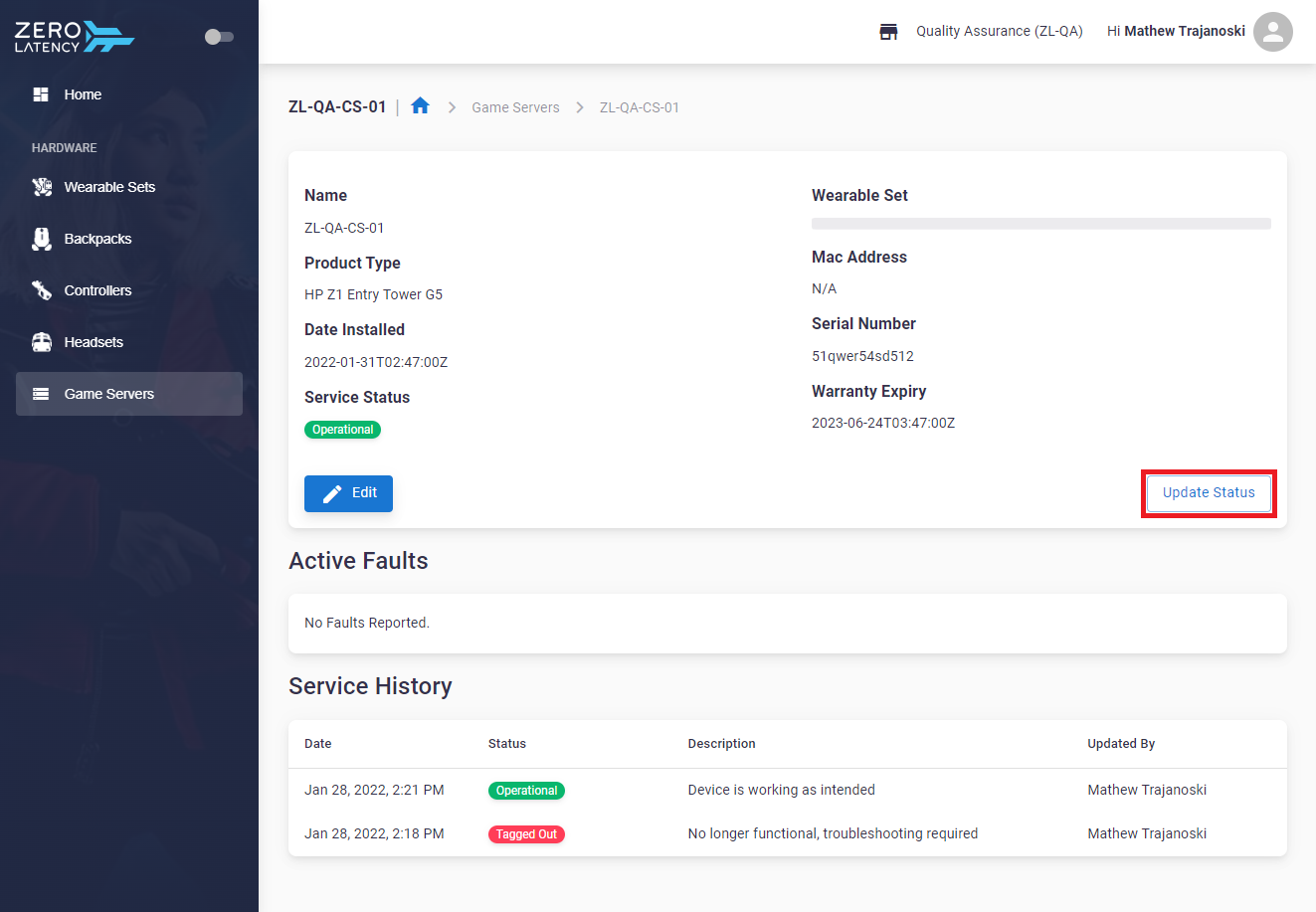Click the store icon in top bar
The width and height of the screenshot is (1316, 912).
point(888,32)
